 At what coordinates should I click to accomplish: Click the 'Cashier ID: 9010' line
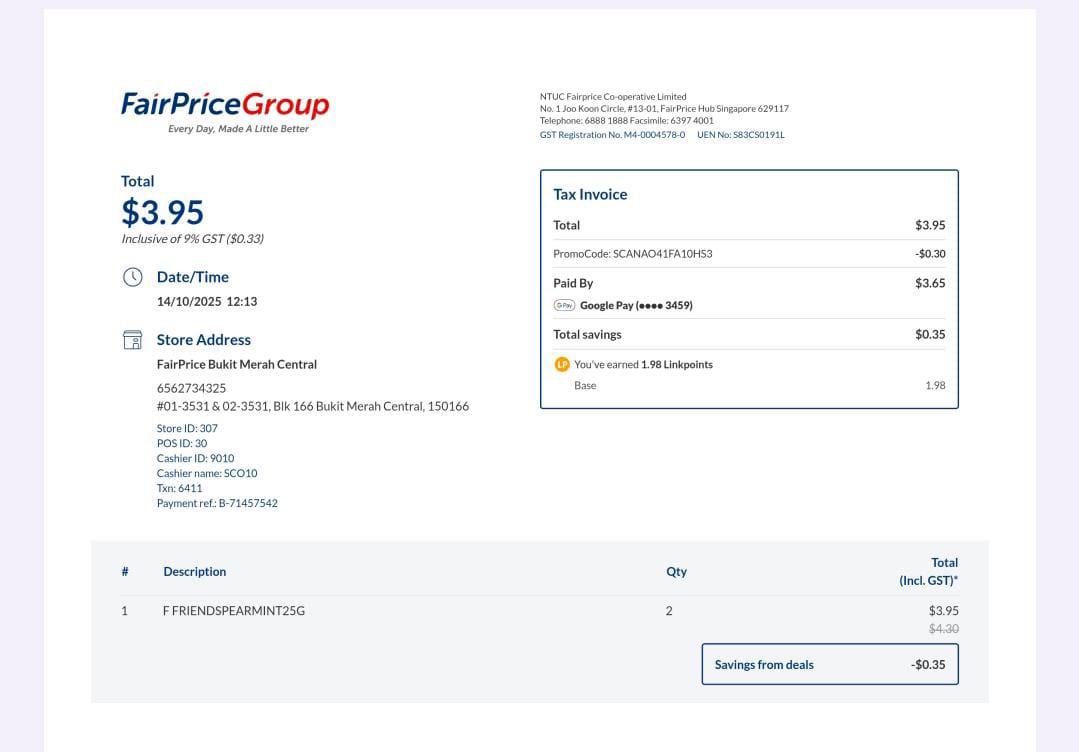(x=195, y=458)
